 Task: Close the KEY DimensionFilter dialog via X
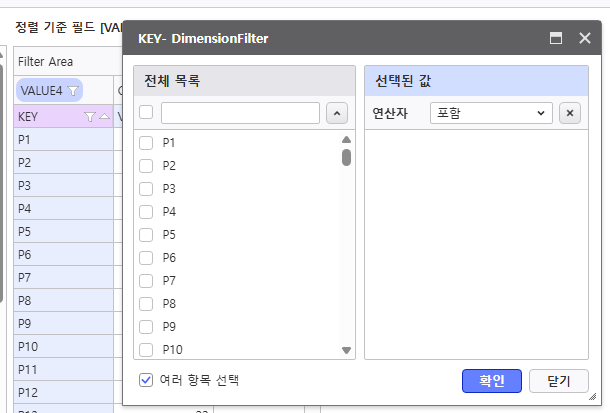click(x=585, y=39)
